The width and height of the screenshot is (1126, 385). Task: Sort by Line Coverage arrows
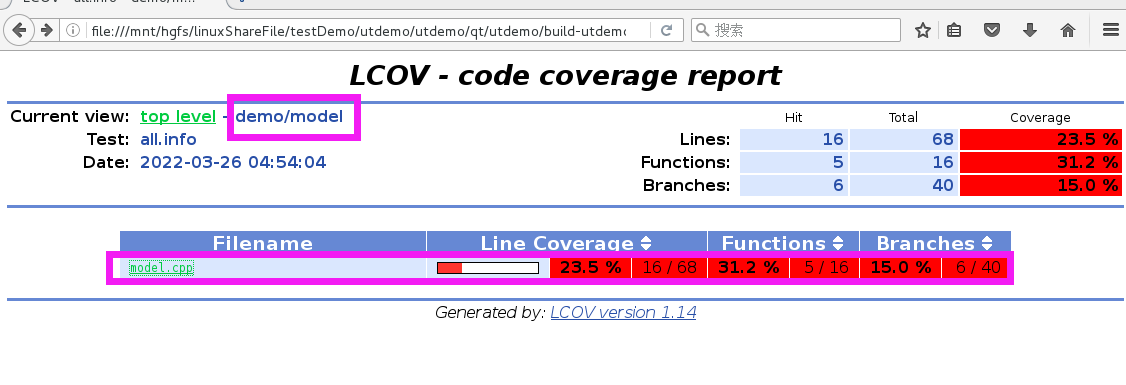pos(646,243)
